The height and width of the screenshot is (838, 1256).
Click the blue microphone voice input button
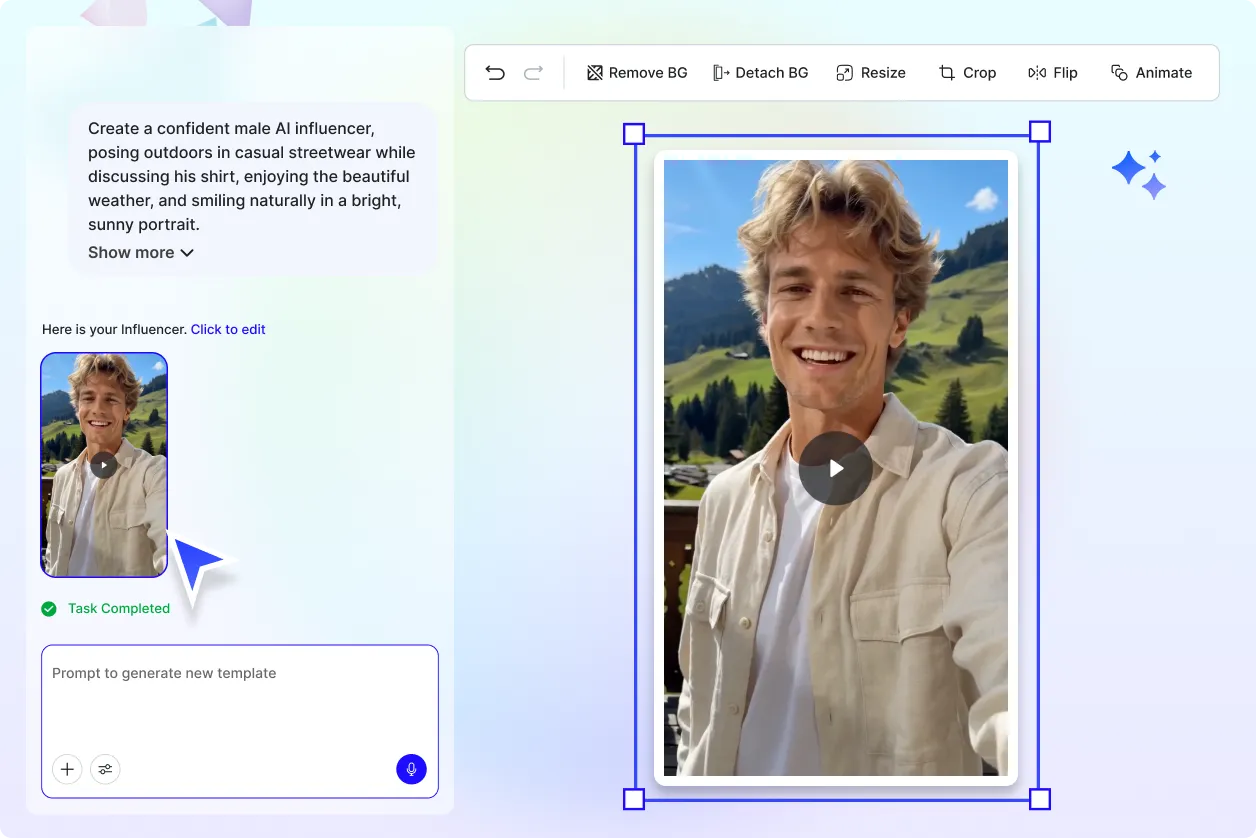[411, 769]
